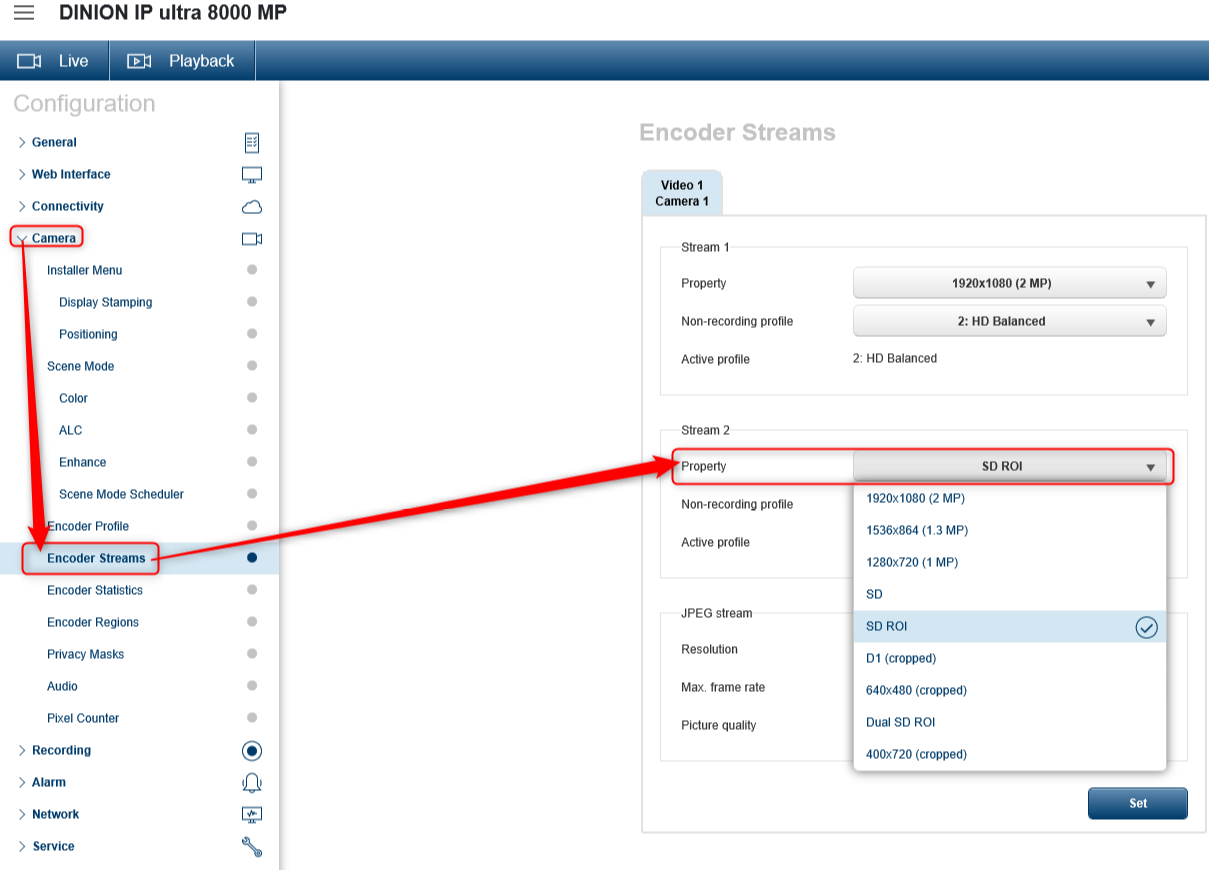Open Encoder Regions page
The image size is (1209, 877).
coord(93,622)
